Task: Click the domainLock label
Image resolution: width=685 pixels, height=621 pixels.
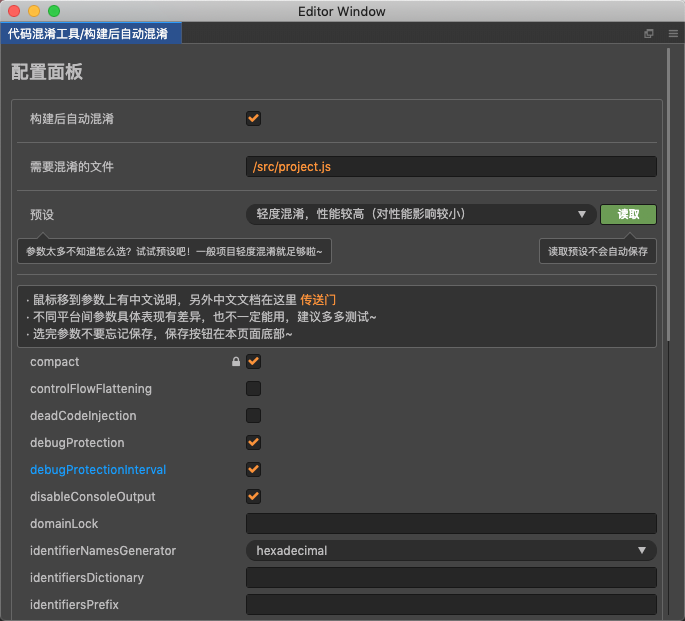Action: [x=64, y=524]
